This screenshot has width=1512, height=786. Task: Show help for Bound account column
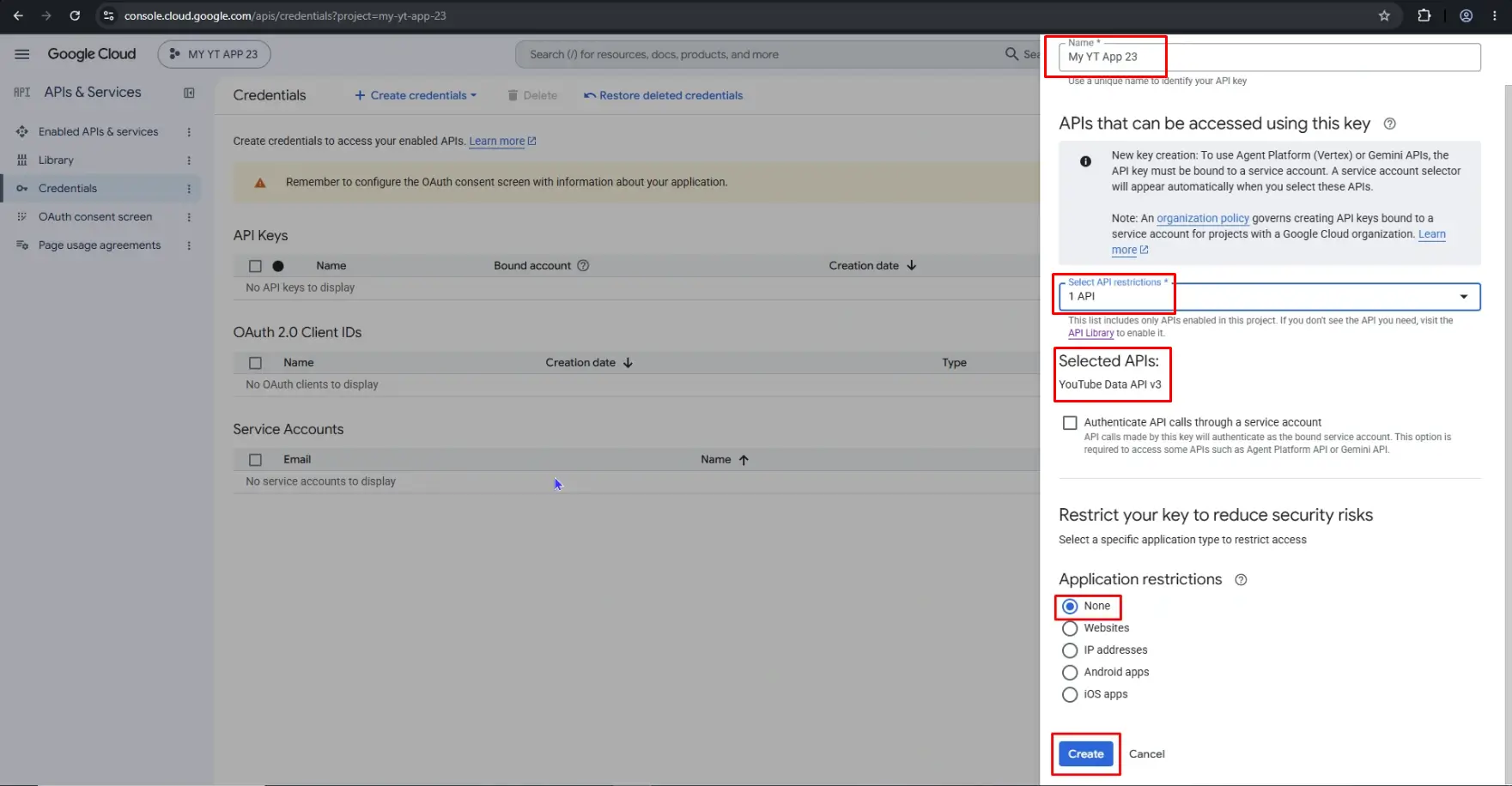583,266
